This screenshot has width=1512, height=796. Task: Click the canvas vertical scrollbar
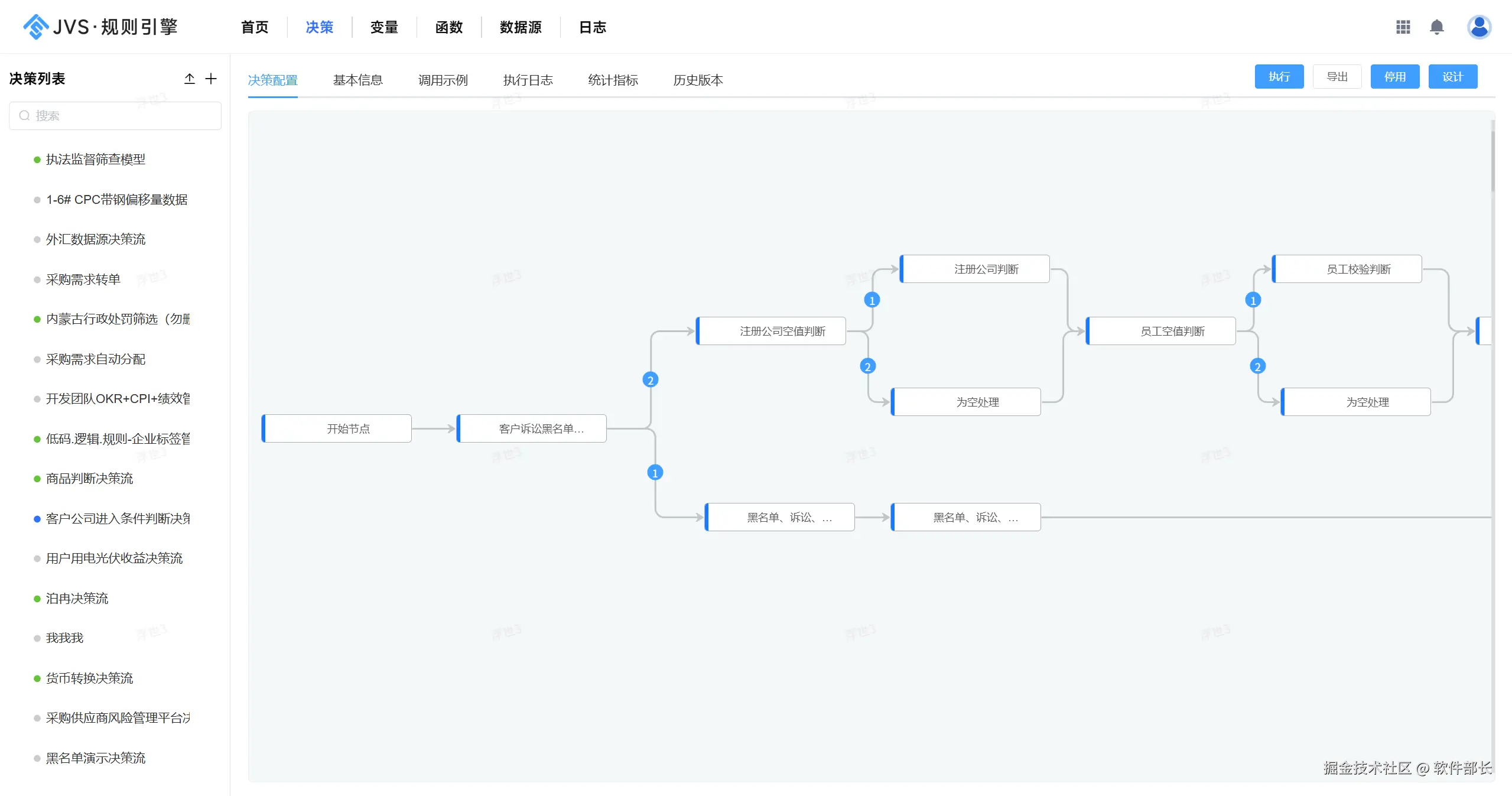pos(1493,160)
